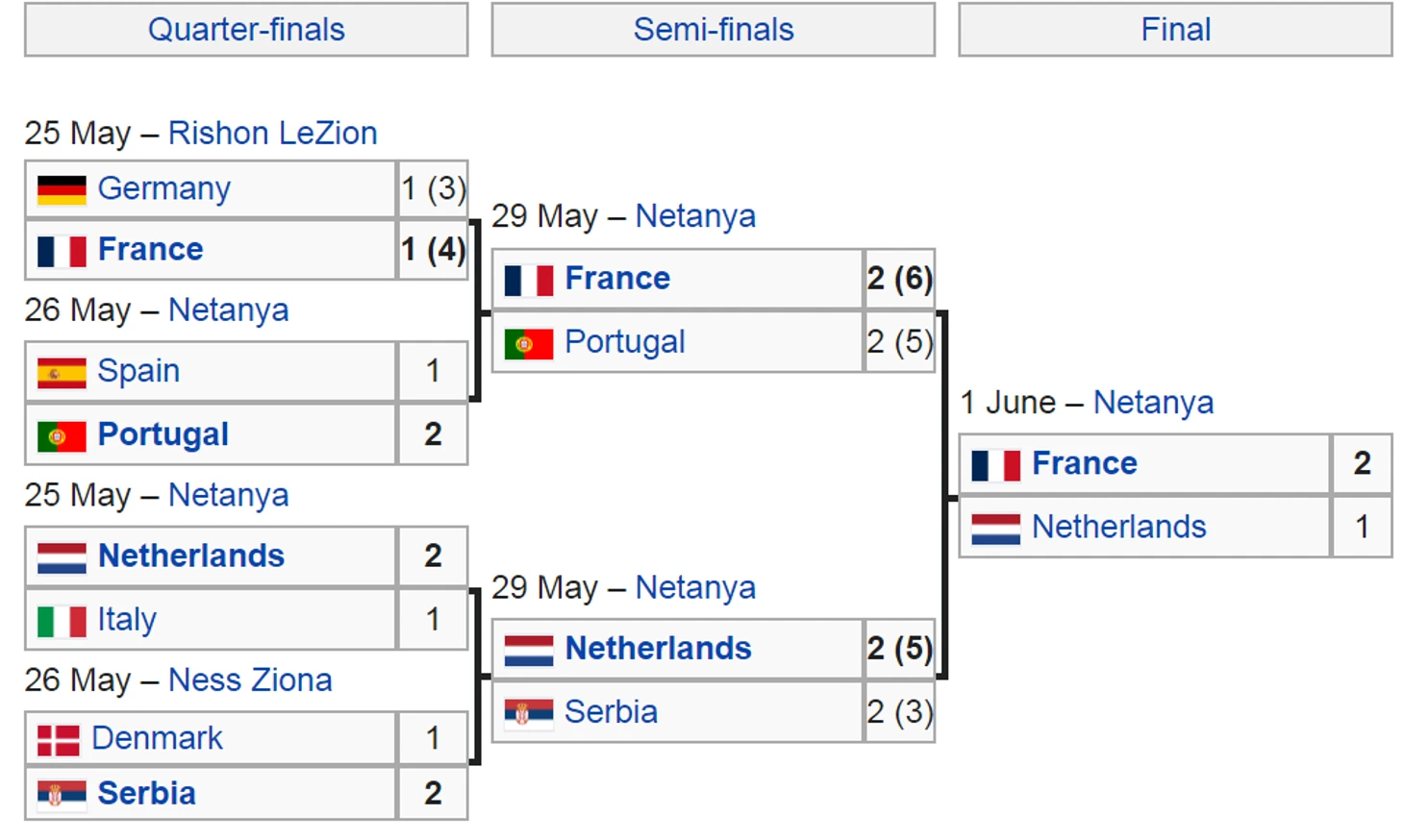Click the Portugal flag in the semi-finals

pyautogui.click(x=528, y=343)
